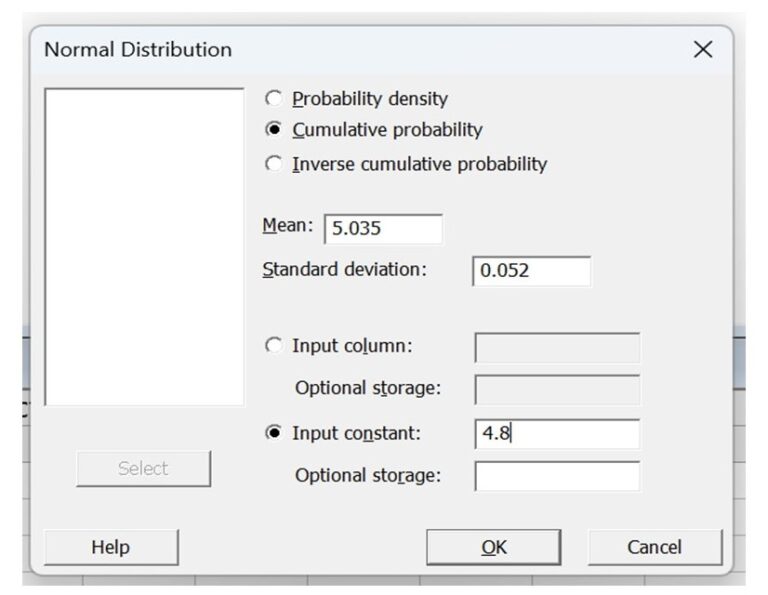The height and width of the screenshot is (595, 768).
Task: Click the 'Standard deviation:' label text
Action: pos(344,270)
